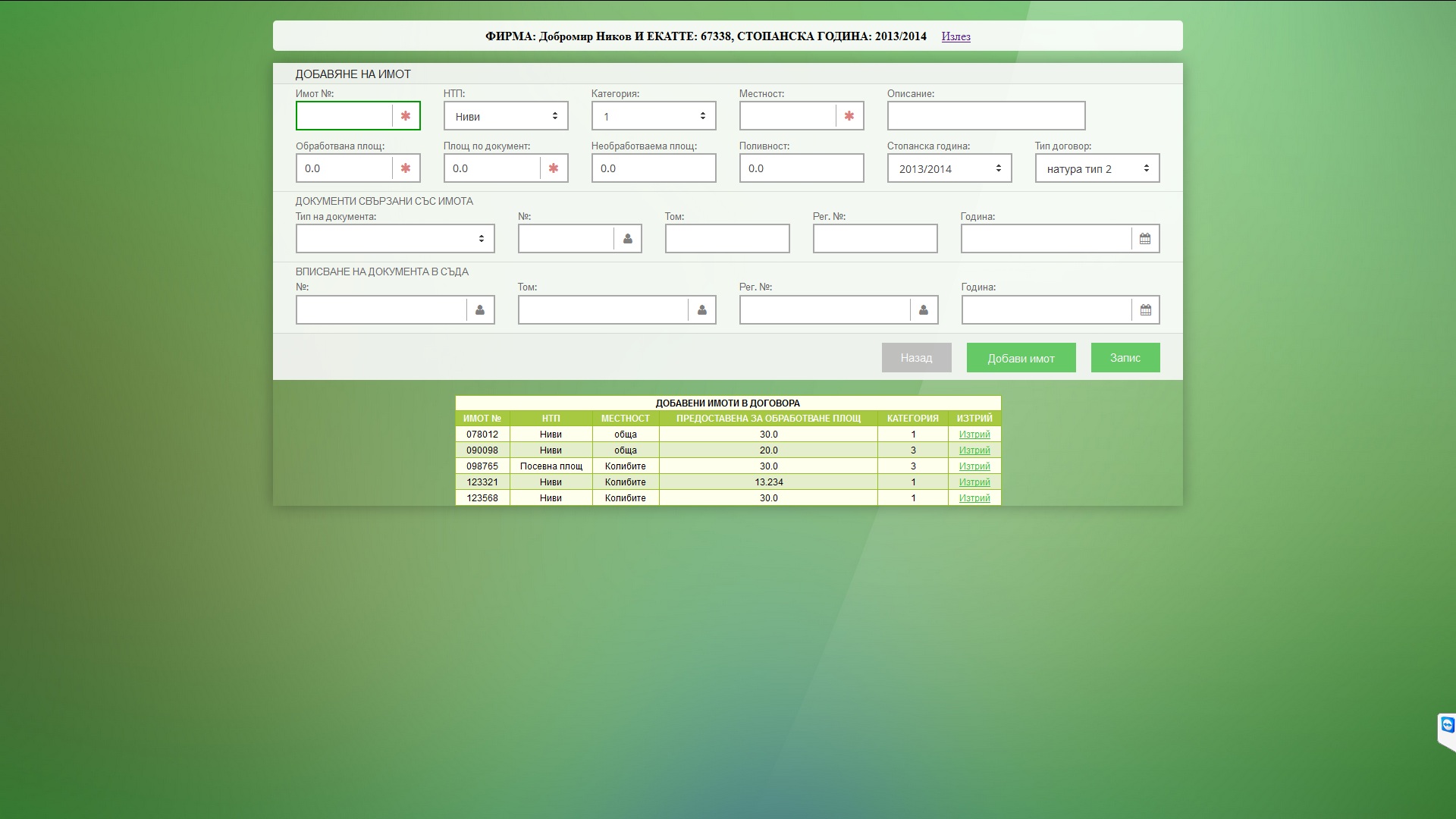The height and width of the screenshot is (819, 1456).
Task: Click person icon in court Рег. № field
Action: [x=924, y=310]
